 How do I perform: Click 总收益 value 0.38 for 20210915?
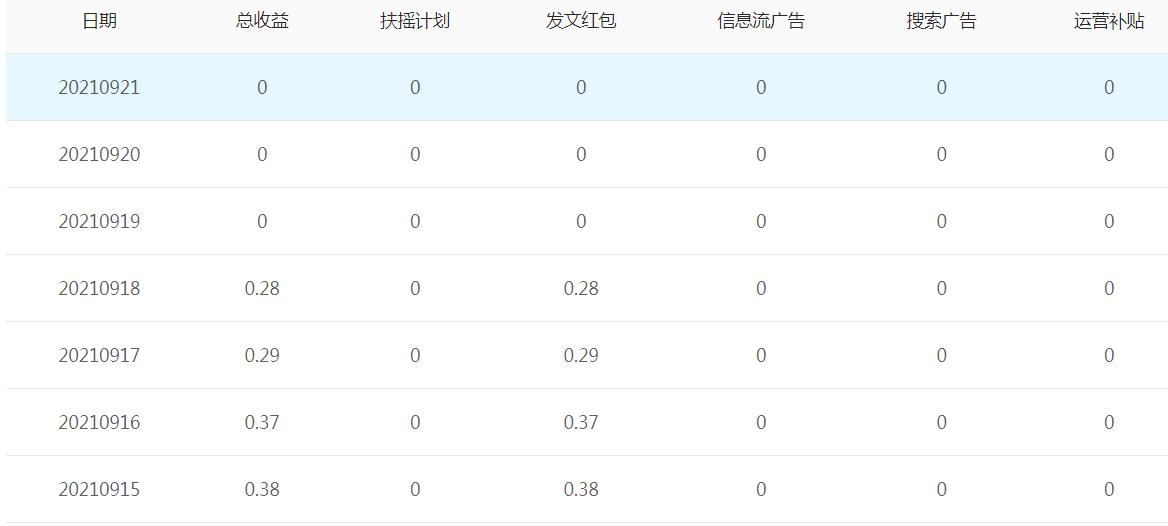click(x=262, y=490)
